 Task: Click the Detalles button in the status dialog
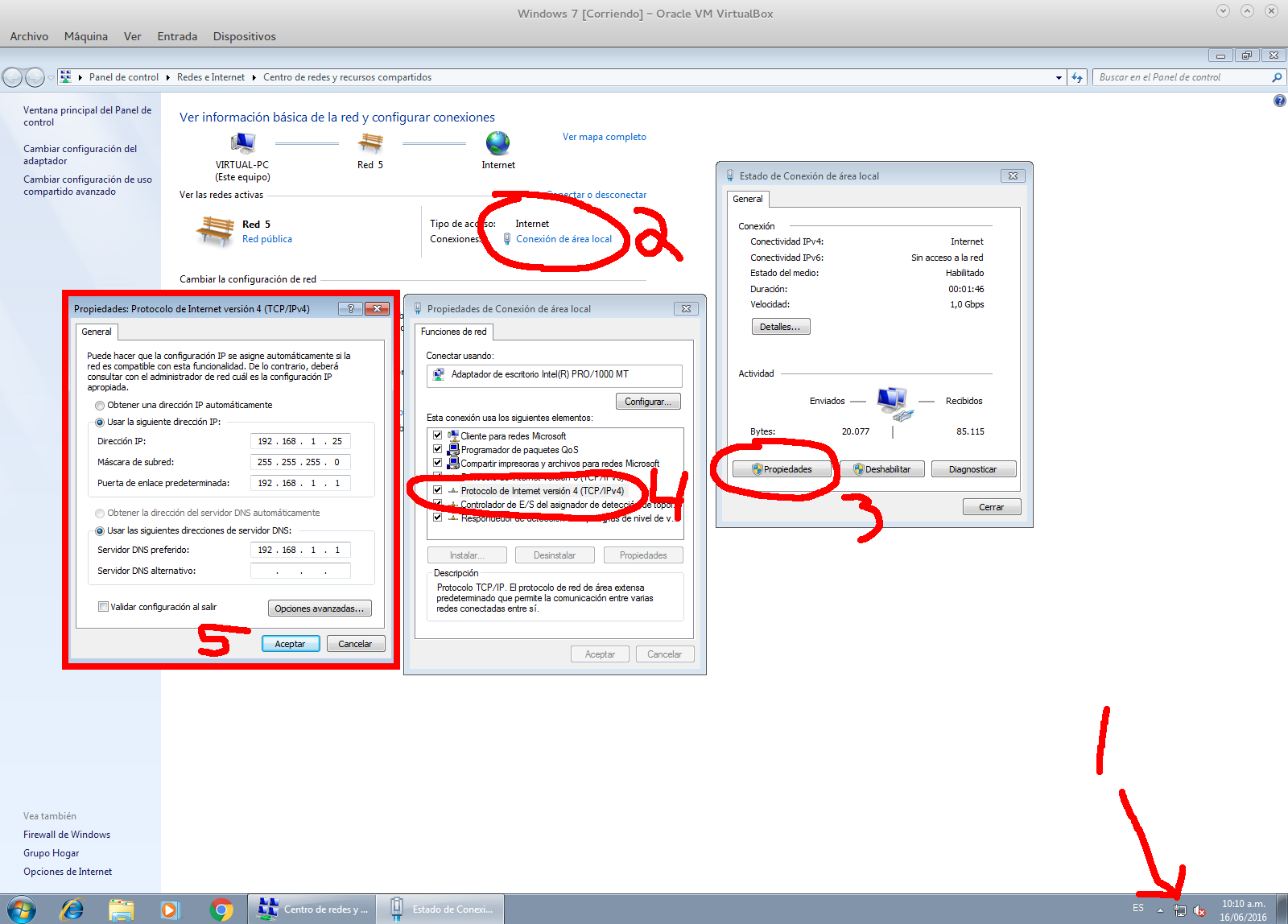click(x=781, y=327)
